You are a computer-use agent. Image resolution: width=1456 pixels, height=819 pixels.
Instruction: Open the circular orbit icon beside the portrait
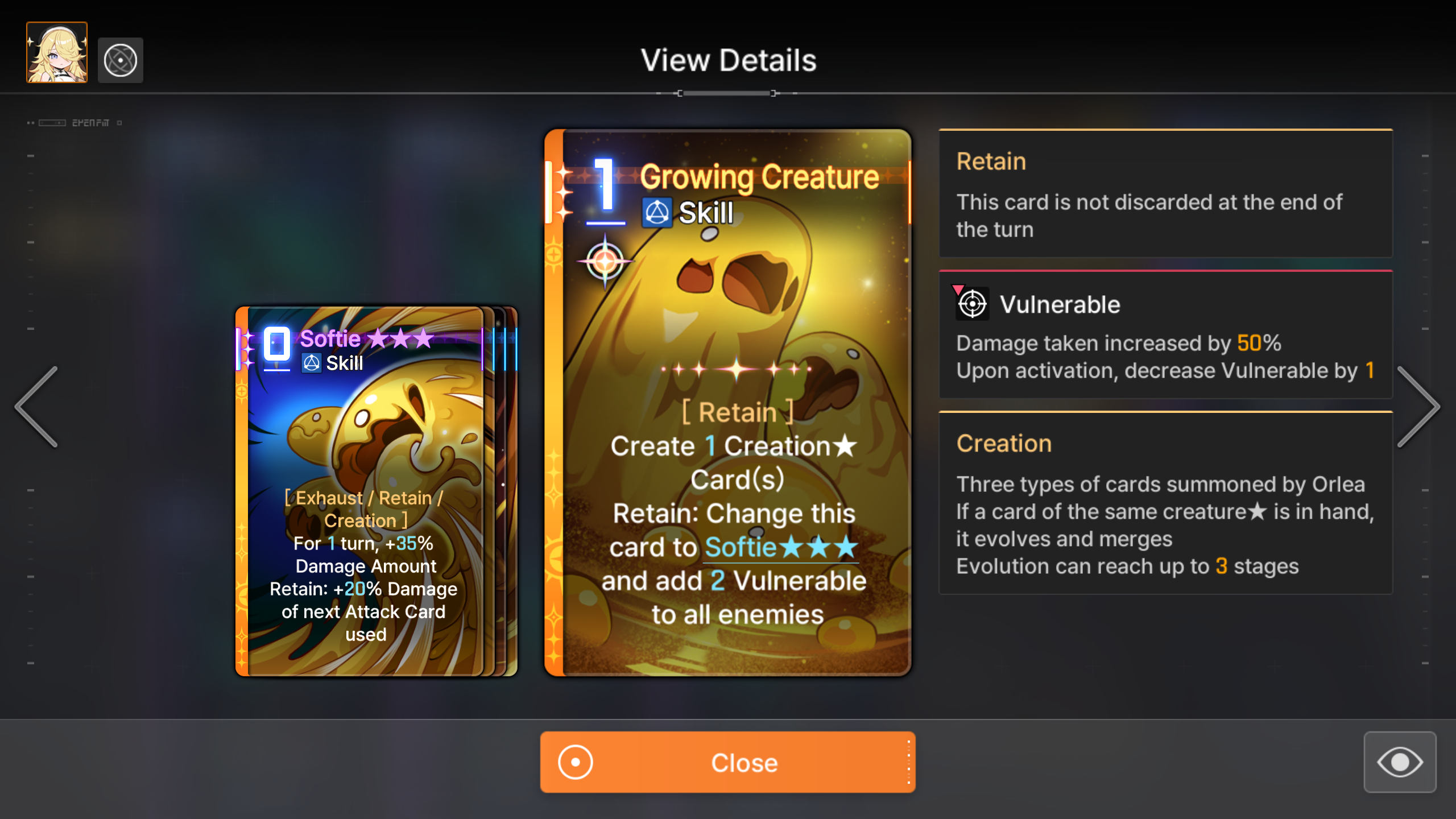[121, 60]
